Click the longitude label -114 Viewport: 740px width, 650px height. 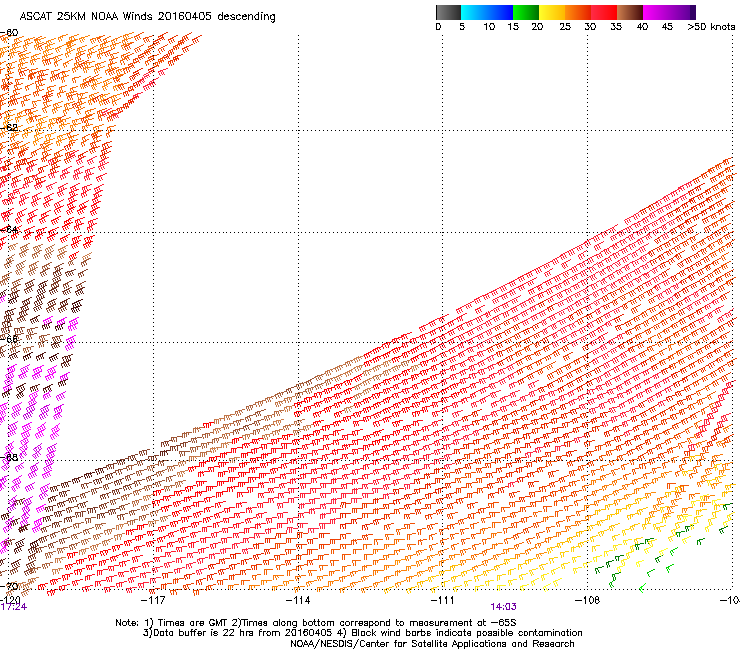pyautogui.click(x=298, y=600)
